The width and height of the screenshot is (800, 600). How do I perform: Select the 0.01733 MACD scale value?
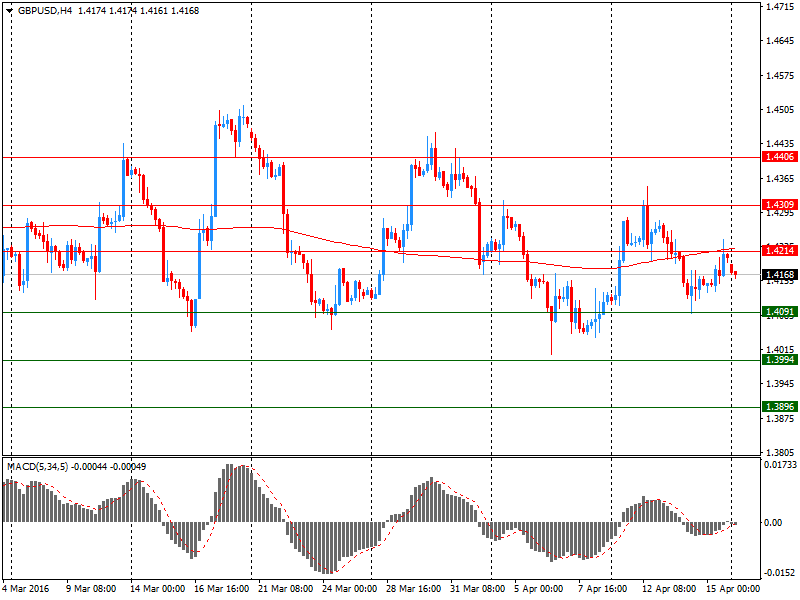point(781,465)
